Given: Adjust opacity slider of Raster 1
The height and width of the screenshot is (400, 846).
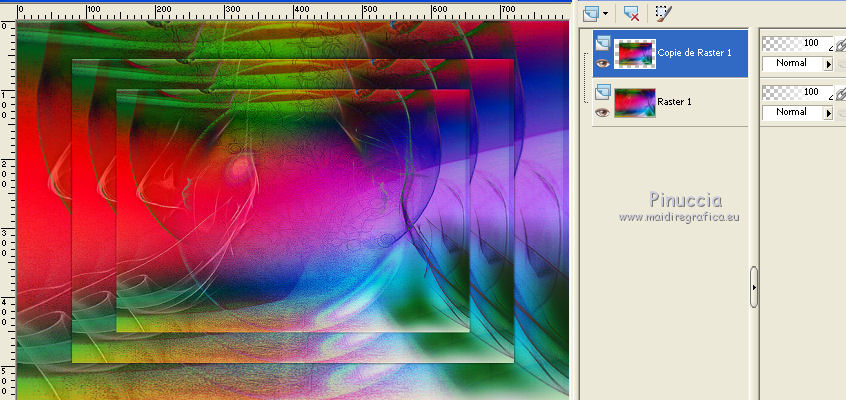Looking at the screenshot, I should [x=797, y=92].
